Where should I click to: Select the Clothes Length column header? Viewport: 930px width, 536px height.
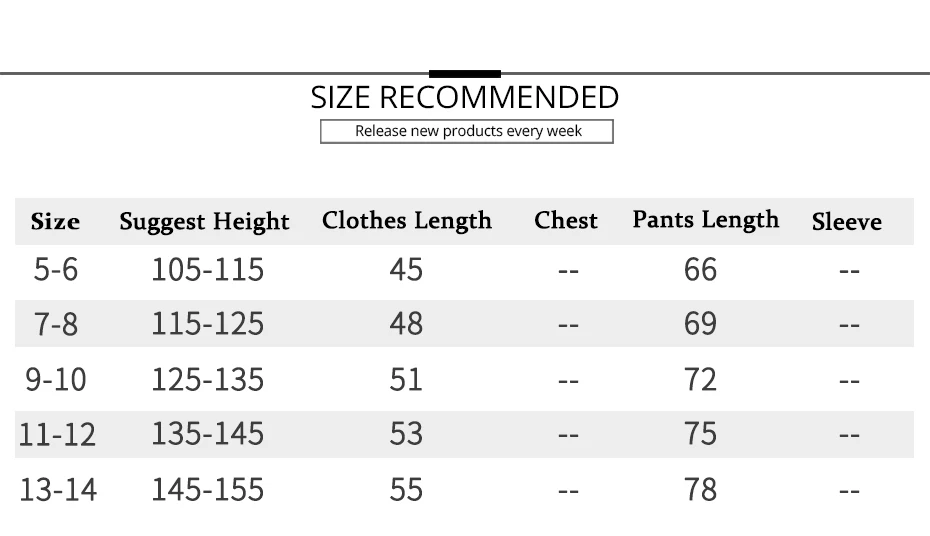407,221
